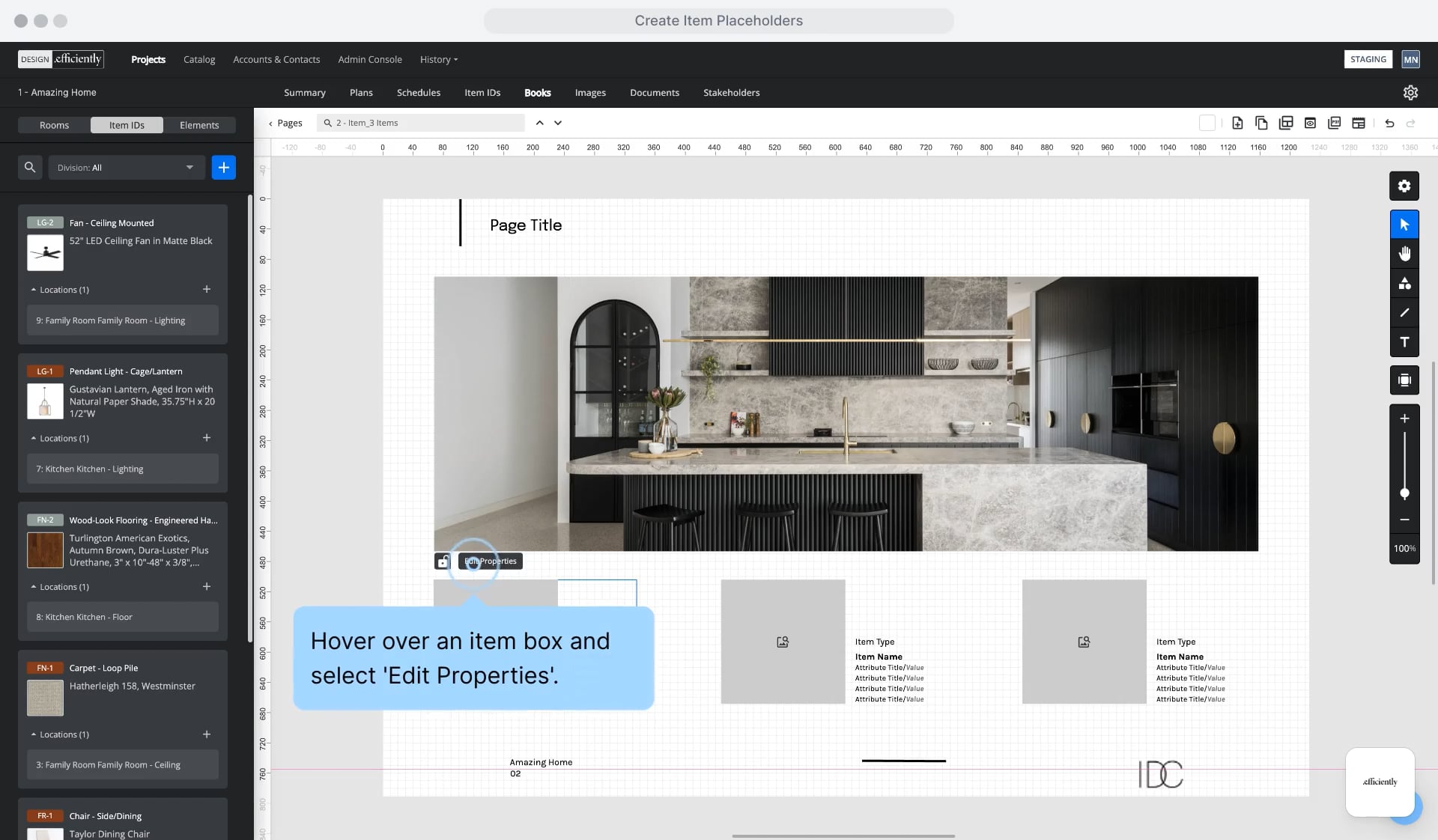1438x840 pixels.
Task: Click the add new page icon
Action: click(x=1237, y=123)
